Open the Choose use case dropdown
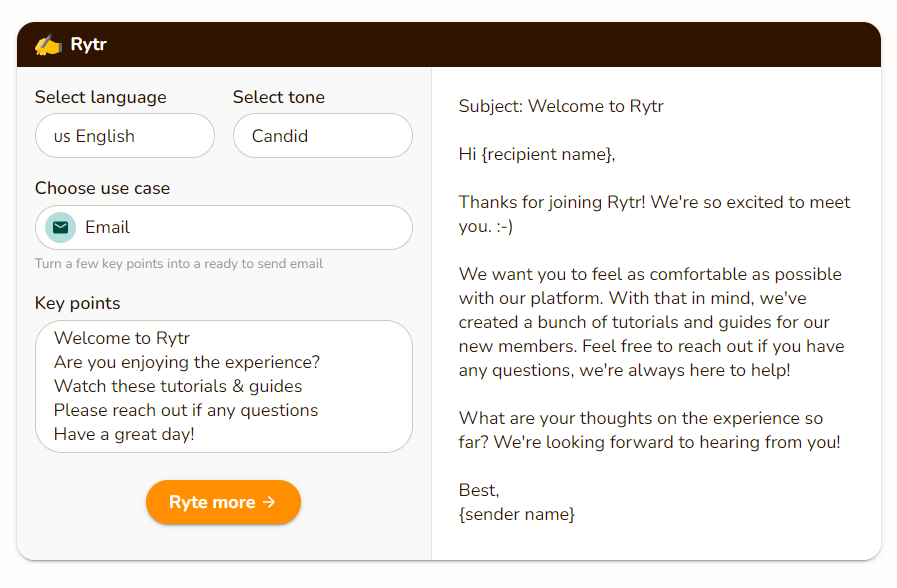The height and width of the screenshot is (588, 897). [x=223, y=227]
